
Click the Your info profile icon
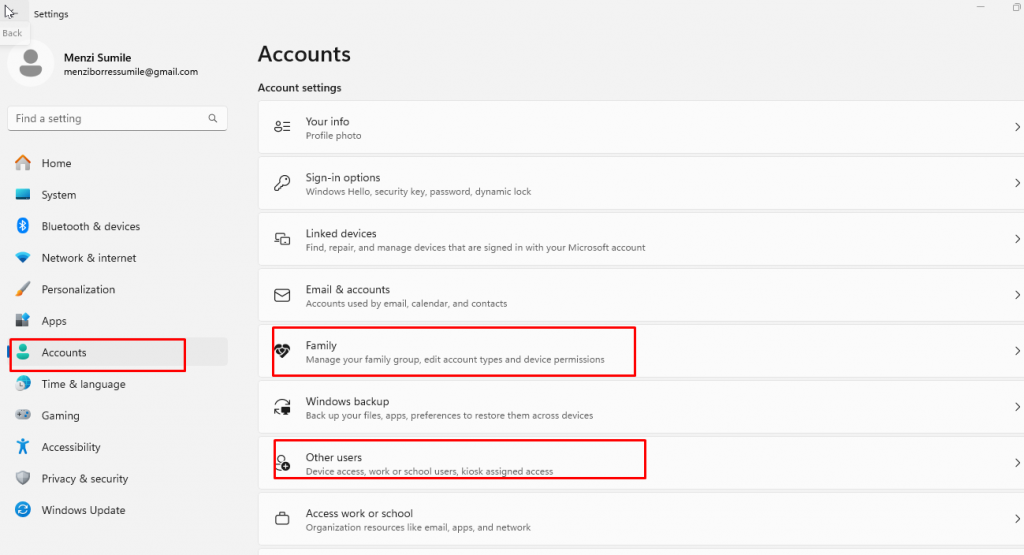pyautogui.click(x=282, y=127)
